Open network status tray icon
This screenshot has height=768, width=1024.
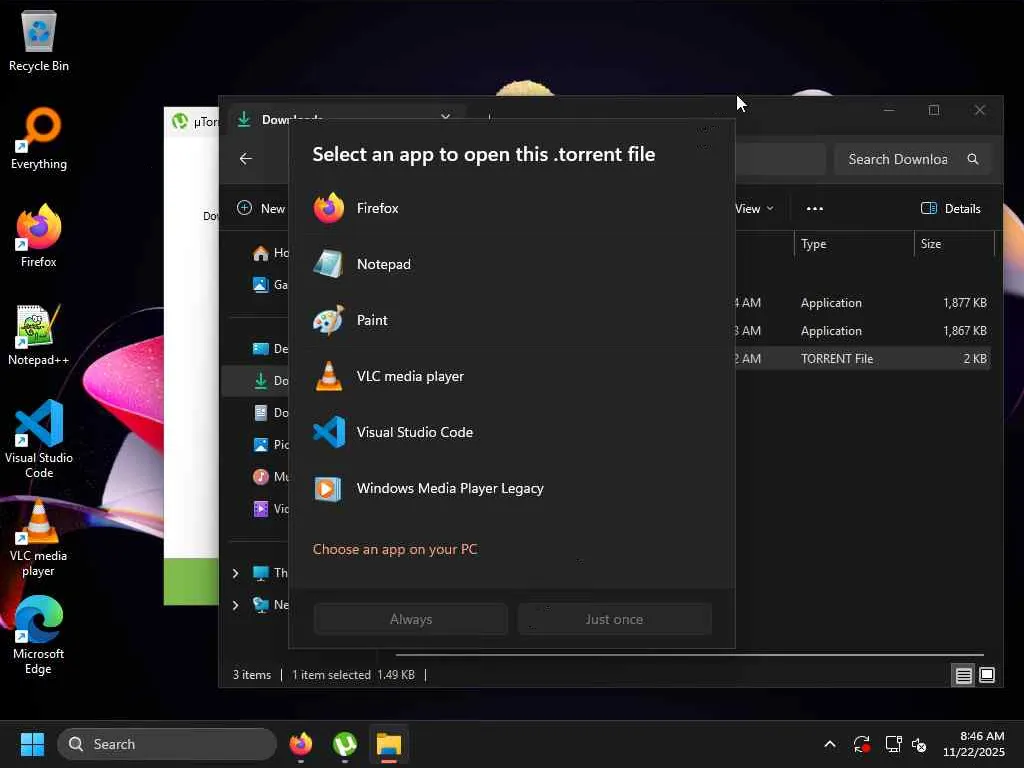893,744
